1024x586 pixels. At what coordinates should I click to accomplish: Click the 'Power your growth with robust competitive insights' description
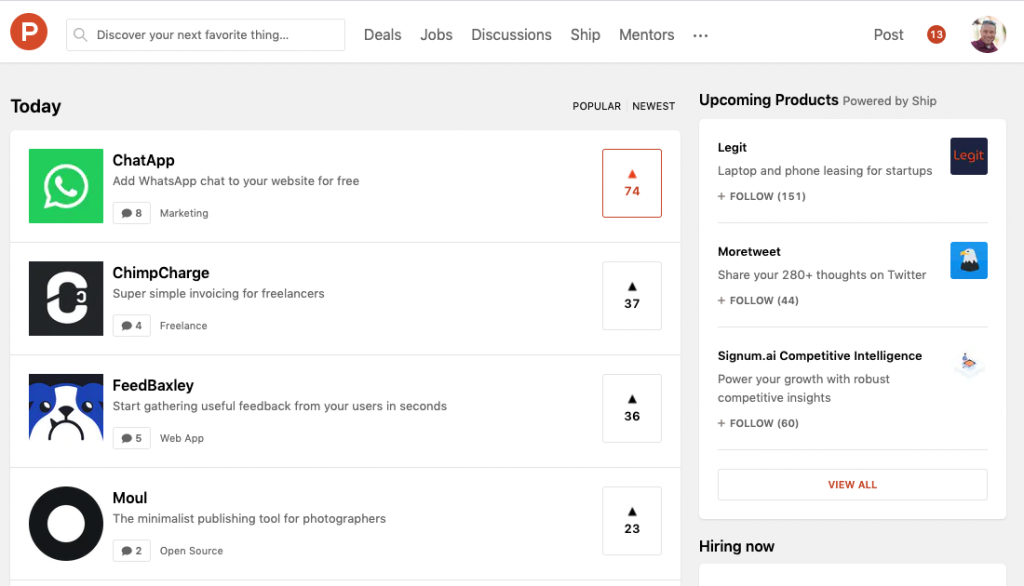click(803, 388)
